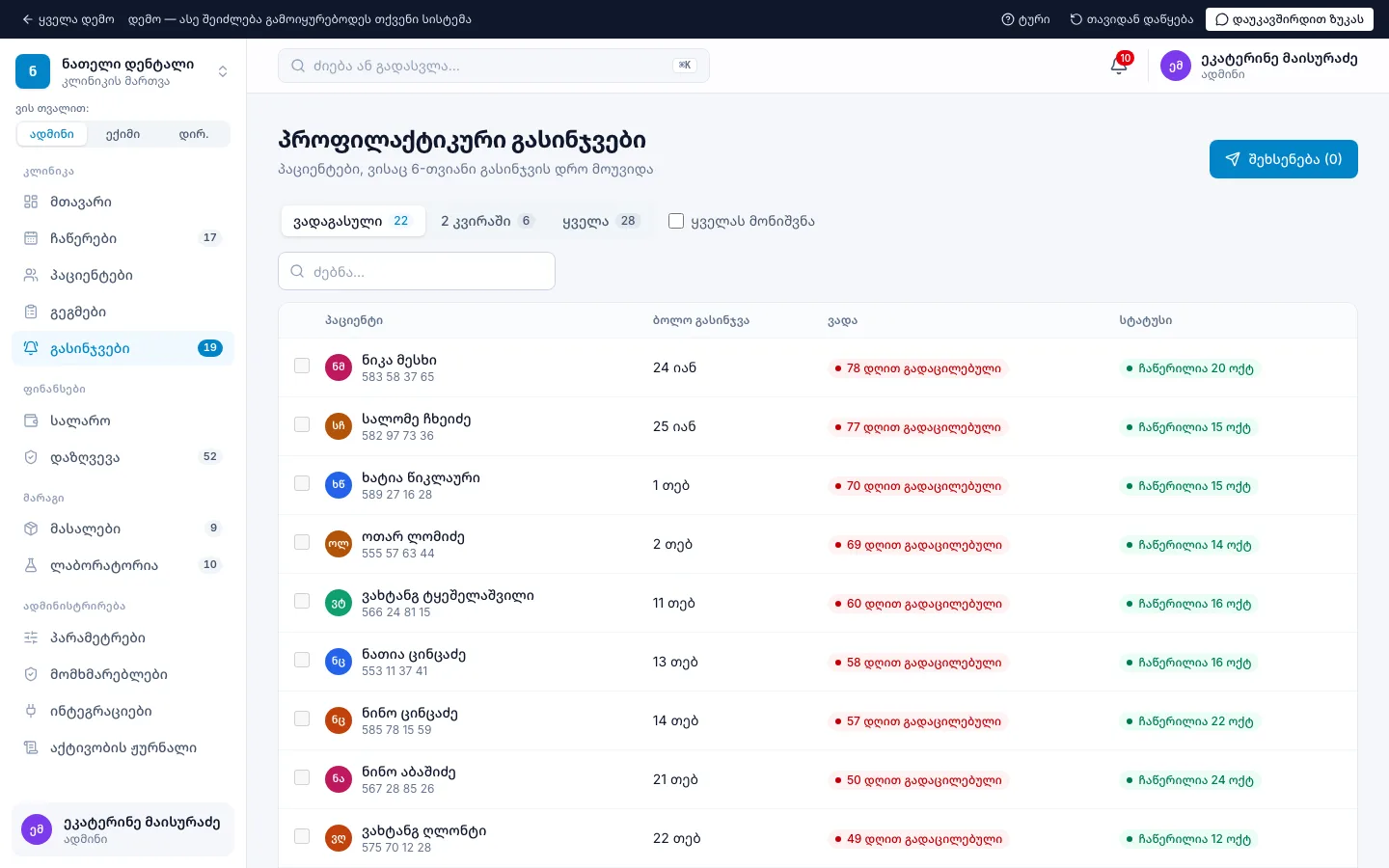Select the ადმინი role view
This screenshot has height=868, width=1389.
point(52,134)
